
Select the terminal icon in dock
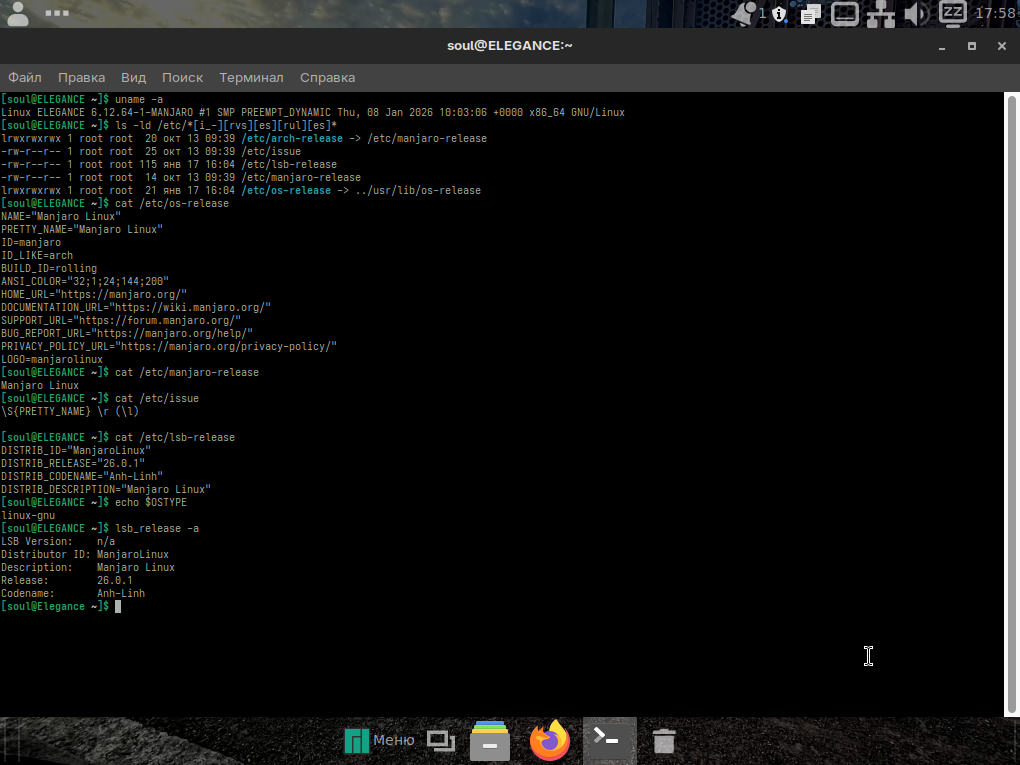click(x=608, y=740)
